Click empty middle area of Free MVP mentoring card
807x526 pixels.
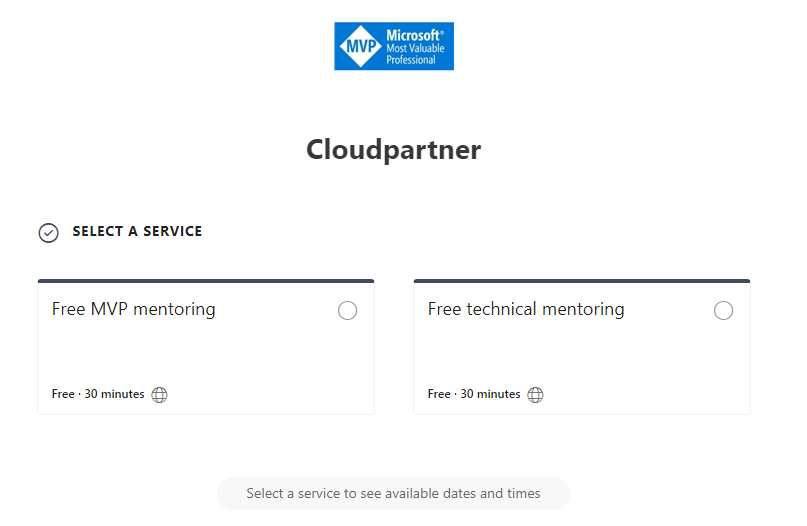[206, 352]
